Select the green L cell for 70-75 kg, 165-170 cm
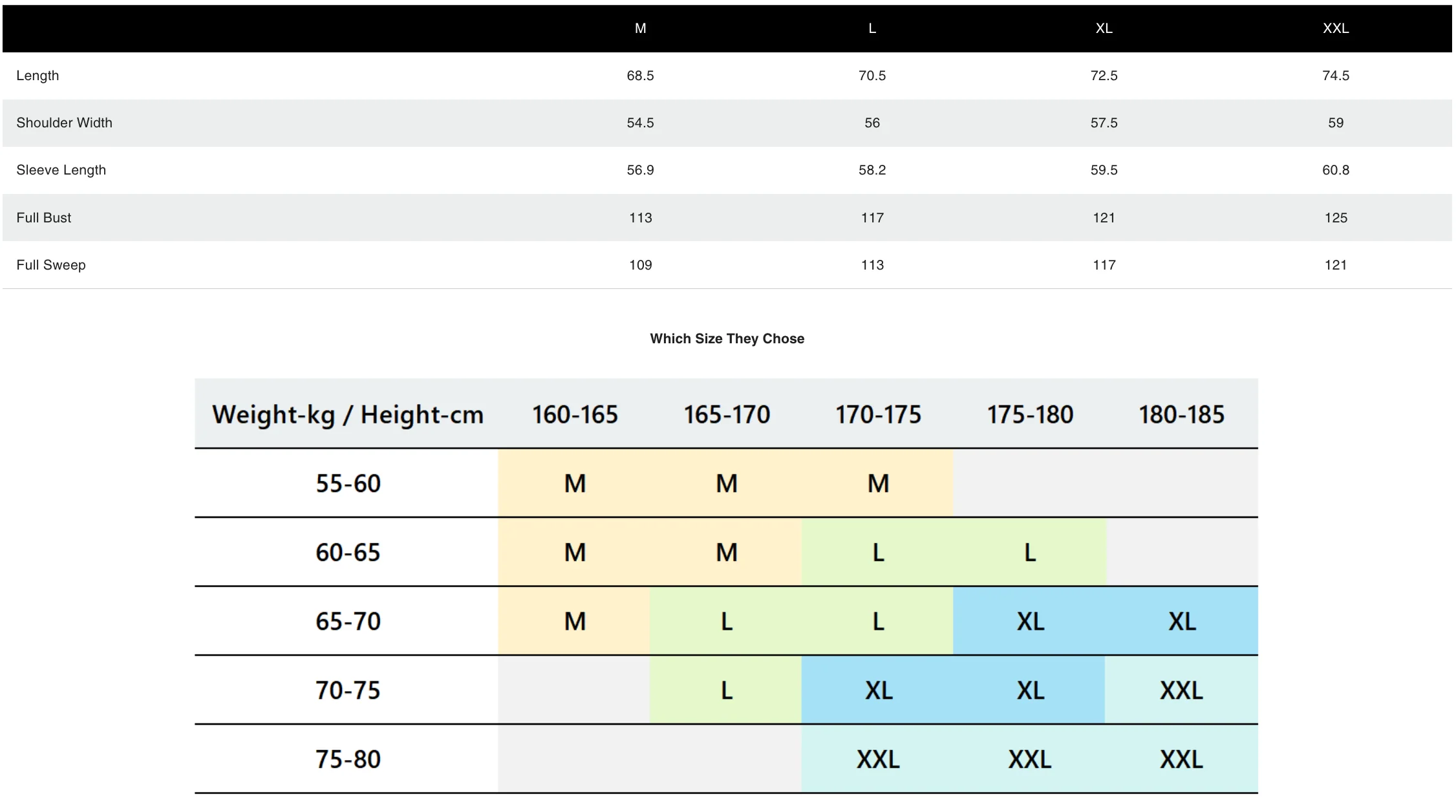This screenshot has height=812, width=1456. pos(726,690)
